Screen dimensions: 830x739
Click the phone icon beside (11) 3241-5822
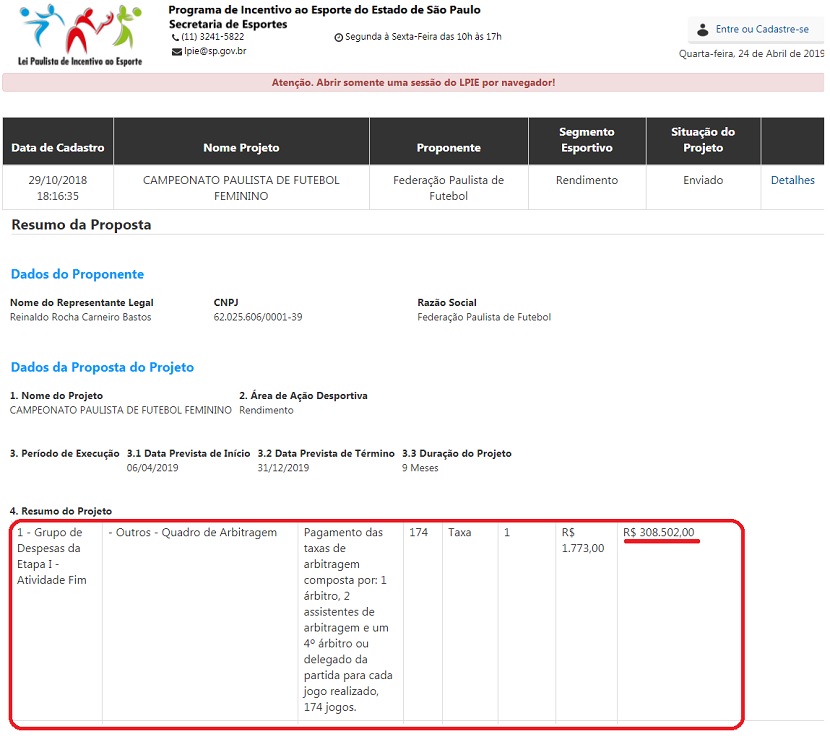tap(175, 38)
